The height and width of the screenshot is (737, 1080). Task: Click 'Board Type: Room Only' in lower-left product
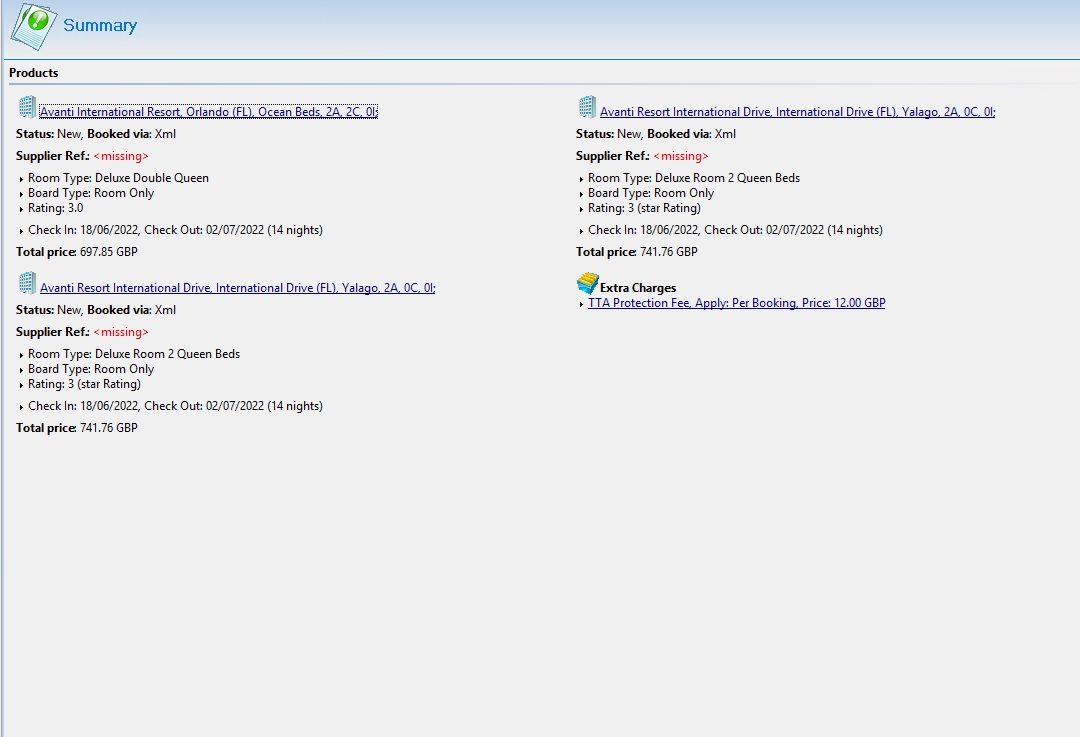tap(91, 369)
